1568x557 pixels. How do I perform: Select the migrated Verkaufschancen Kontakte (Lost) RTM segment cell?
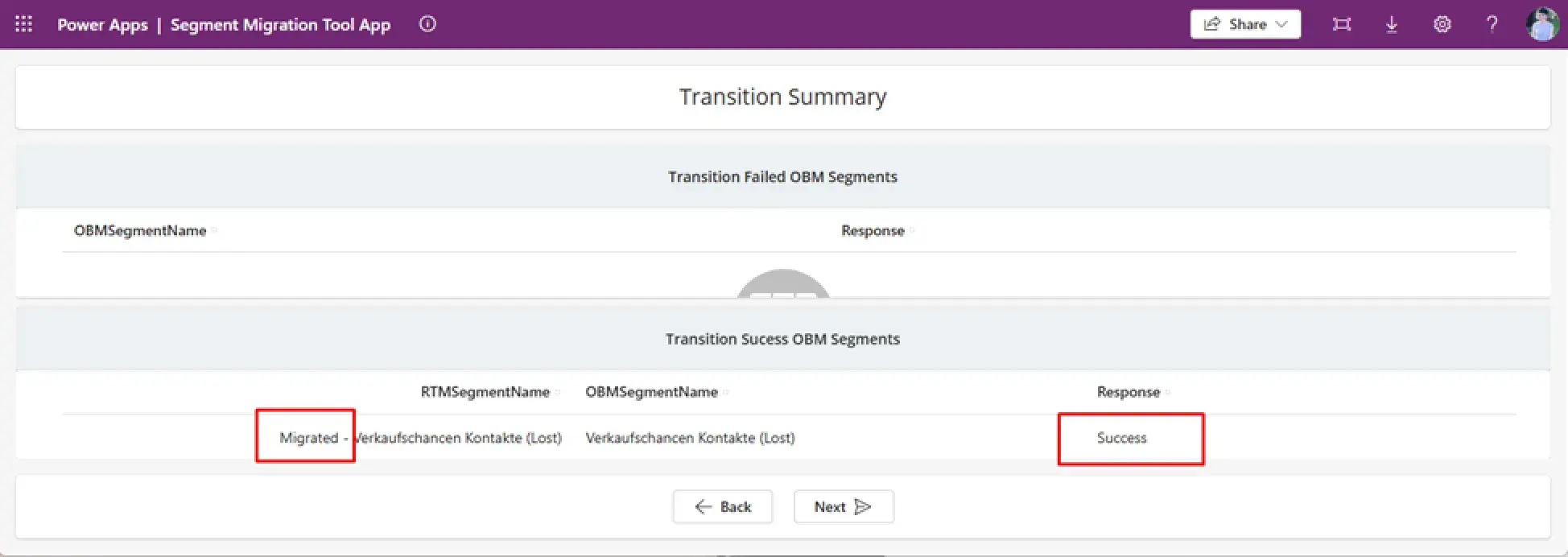[420, 438]
